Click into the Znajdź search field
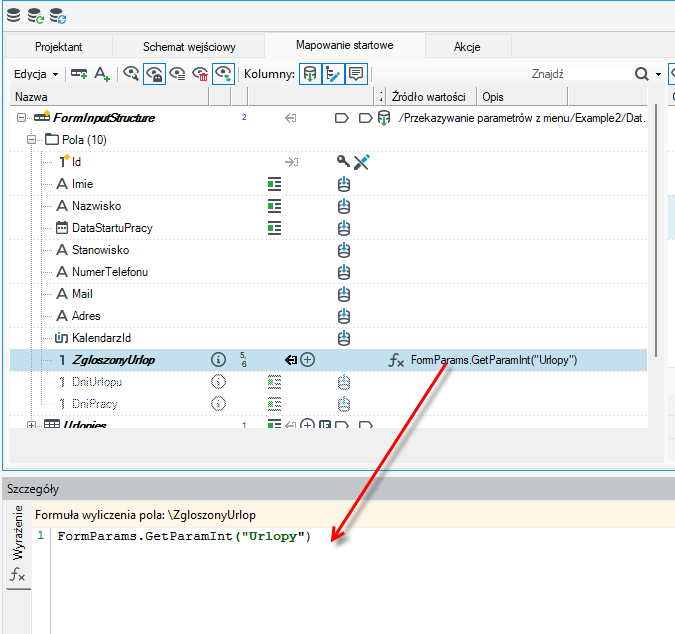This screenshot has width=675, height=634. [579, 74]
